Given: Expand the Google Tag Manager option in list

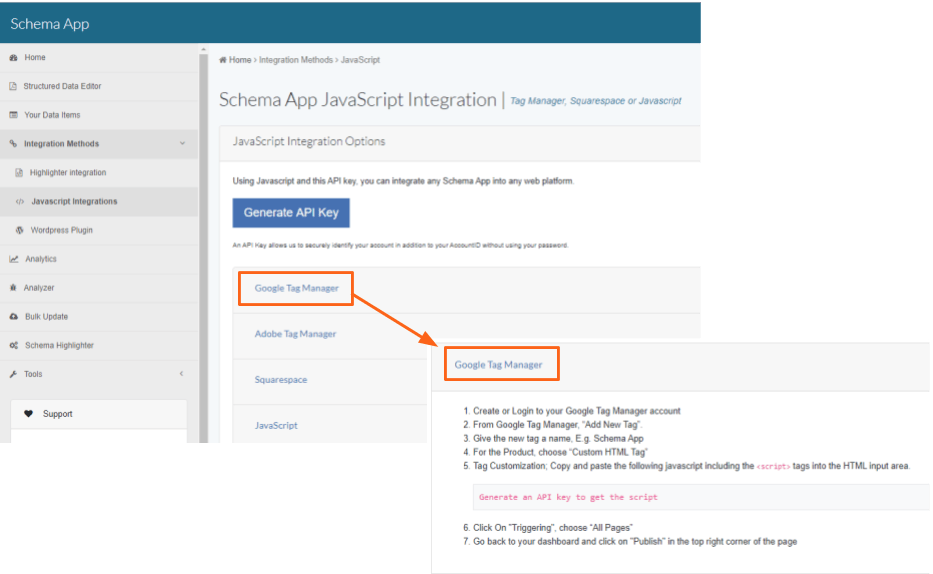Looking at the screenshot, I should pyautogui.click(x=296, y=288).
